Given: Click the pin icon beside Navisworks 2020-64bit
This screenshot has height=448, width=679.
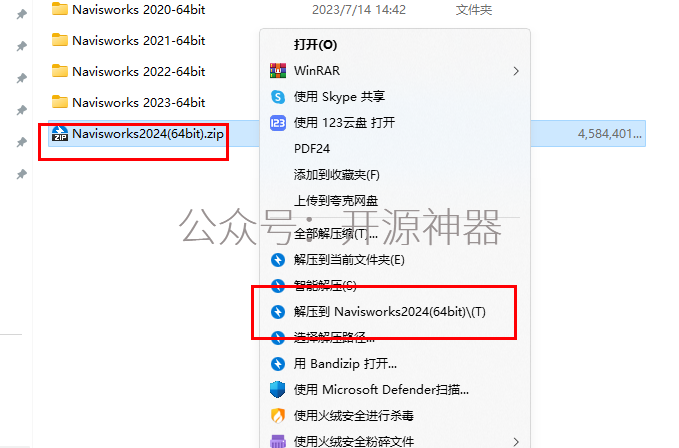Looking at the screenshot, I should point(21,14).
